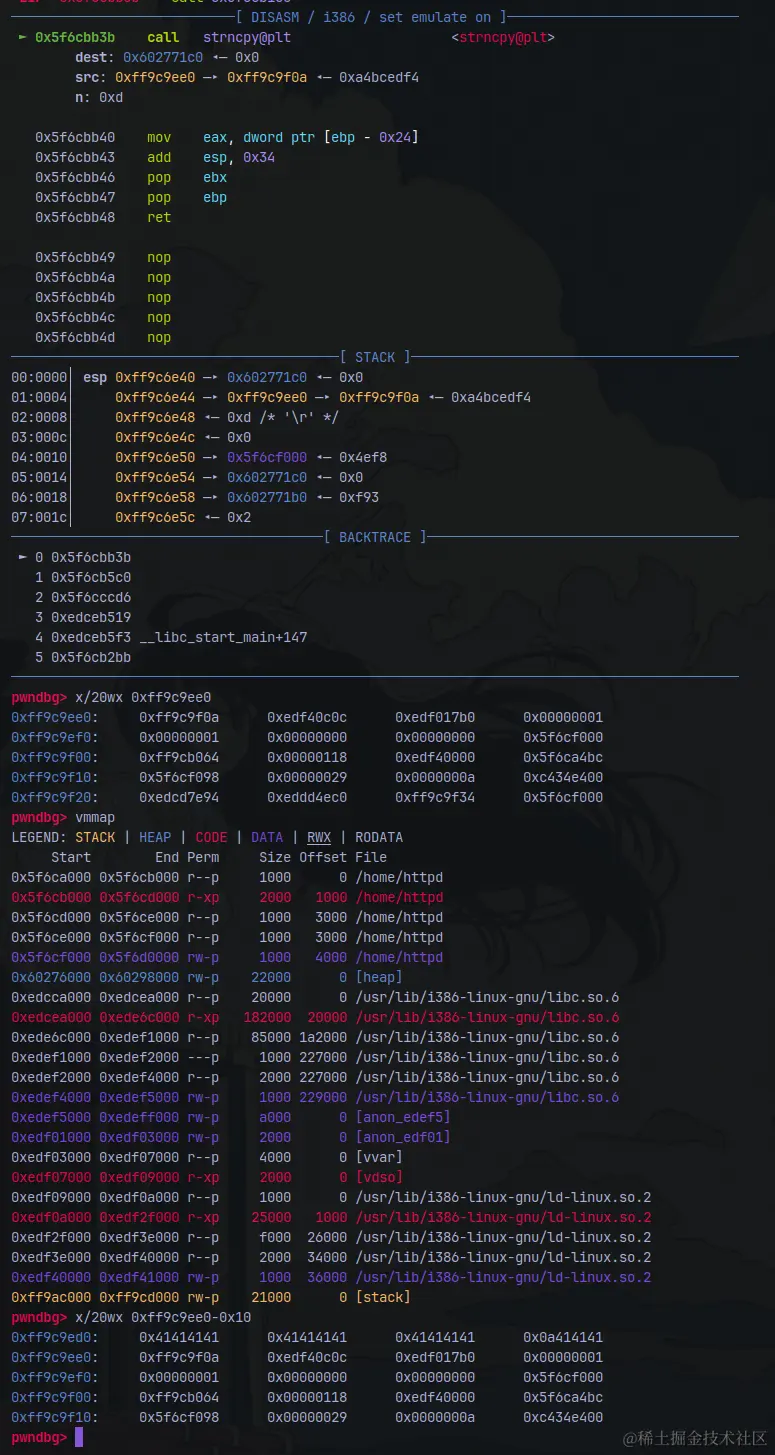775x1455 pixels.
Task: Click the "0xff9c9ed0:" address label
Action: (x=55, y=1337)
